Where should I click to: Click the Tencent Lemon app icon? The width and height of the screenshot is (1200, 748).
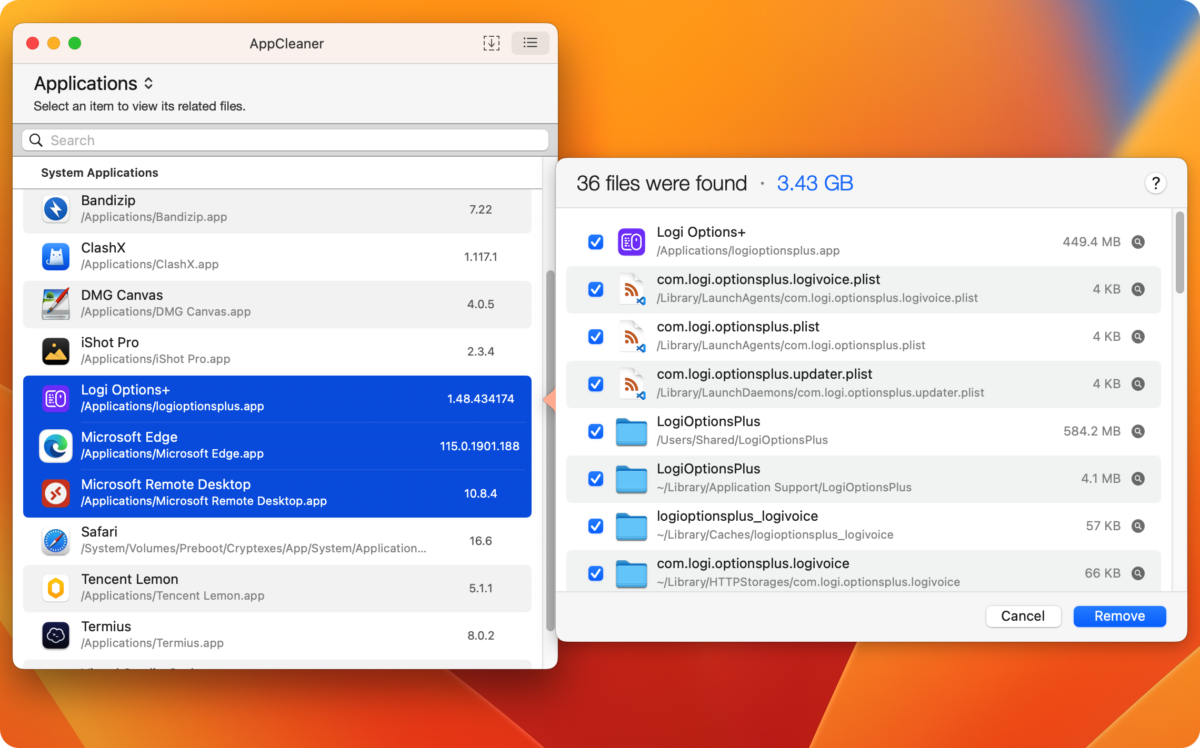(x=56, y=587)
